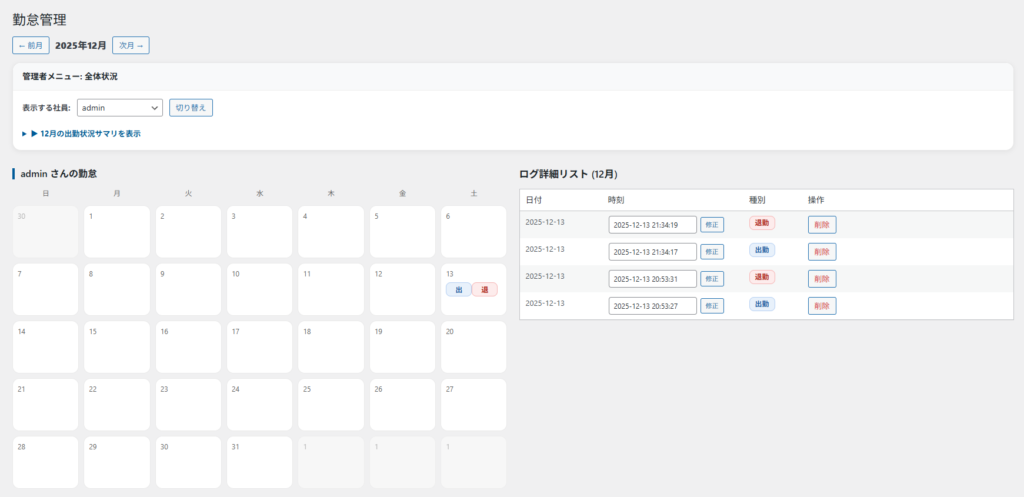Click the time field showing 2025-12-13 21:34:19
Image resolution: width=1024 pixels, height=497 pixels.
[x=652, y=225]
